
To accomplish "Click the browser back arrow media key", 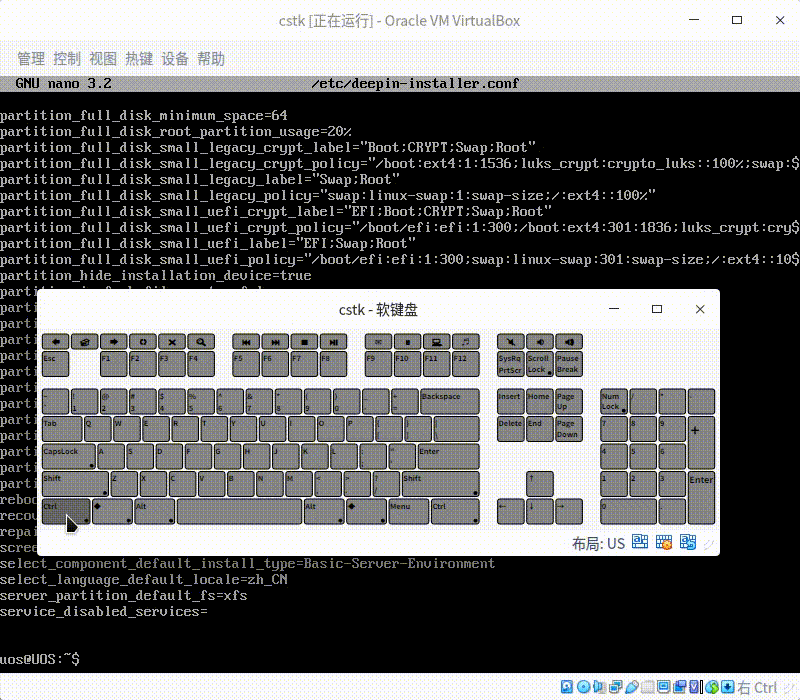I will [x=55, y=341].
